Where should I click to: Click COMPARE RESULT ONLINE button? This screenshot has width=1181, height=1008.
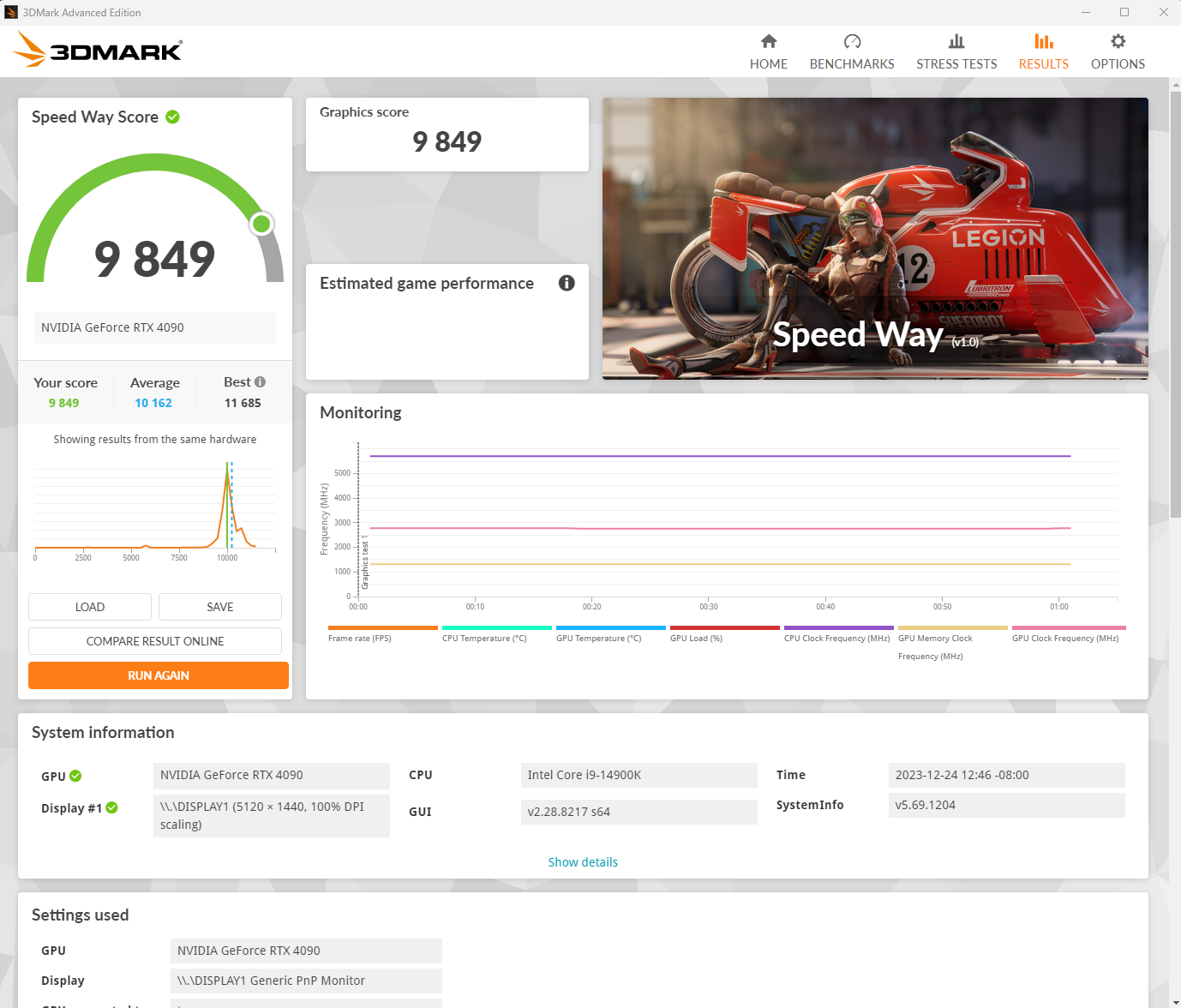[x=155, y=641]
